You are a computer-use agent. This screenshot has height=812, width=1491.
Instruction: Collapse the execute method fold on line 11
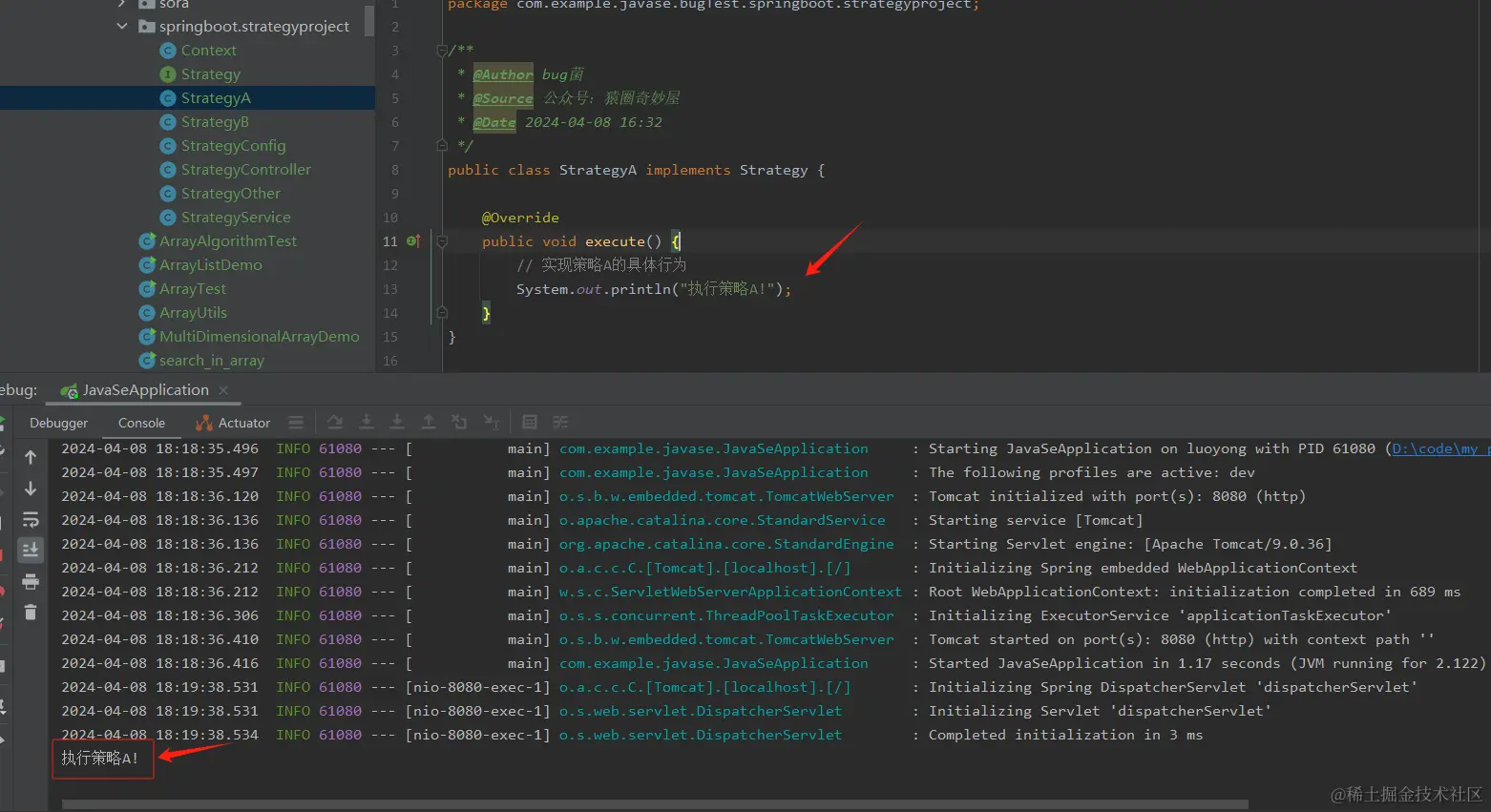click(x=441, y=241)
